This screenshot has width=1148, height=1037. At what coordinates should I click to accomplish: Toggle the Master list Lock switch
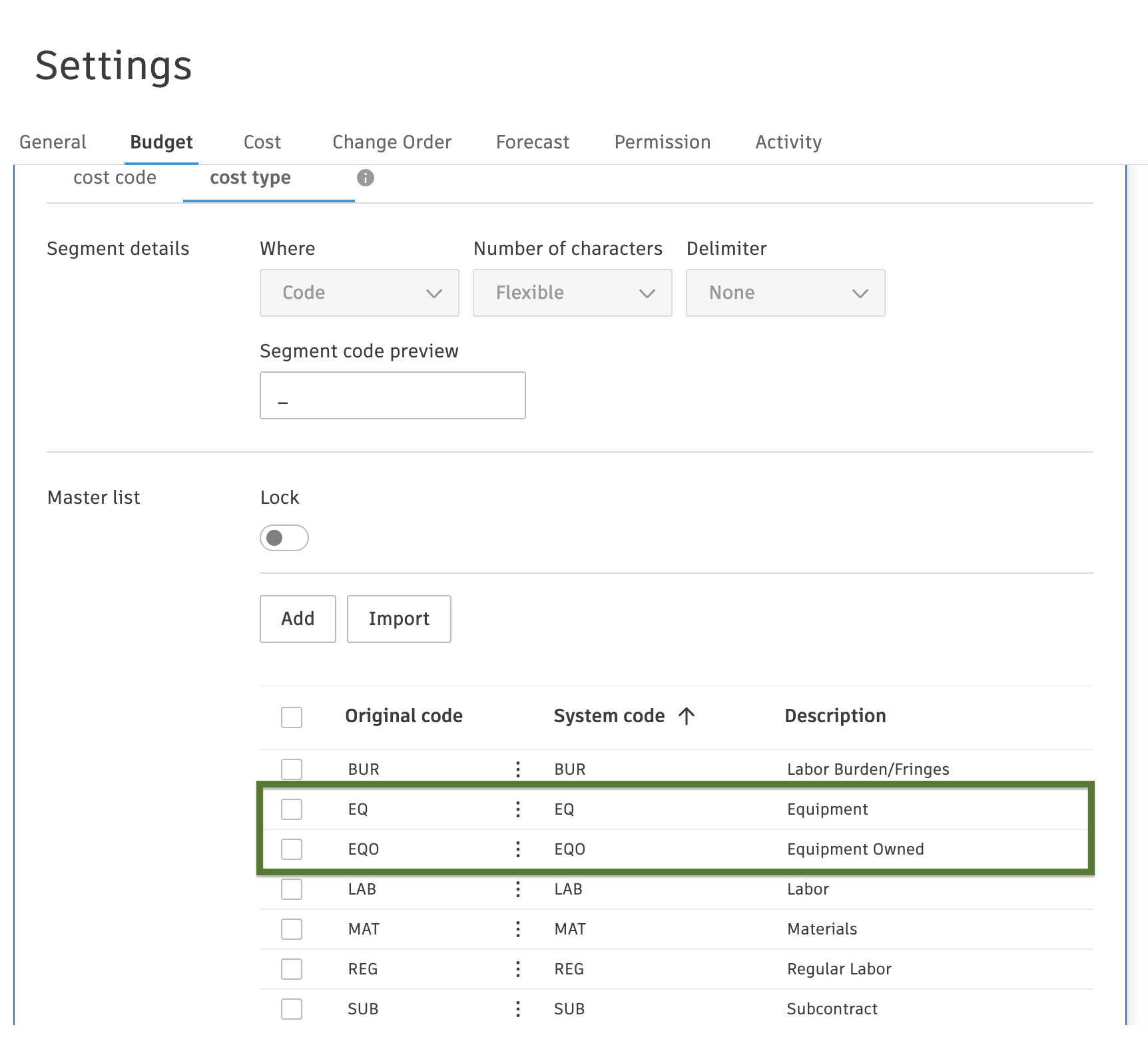point(284,538)
